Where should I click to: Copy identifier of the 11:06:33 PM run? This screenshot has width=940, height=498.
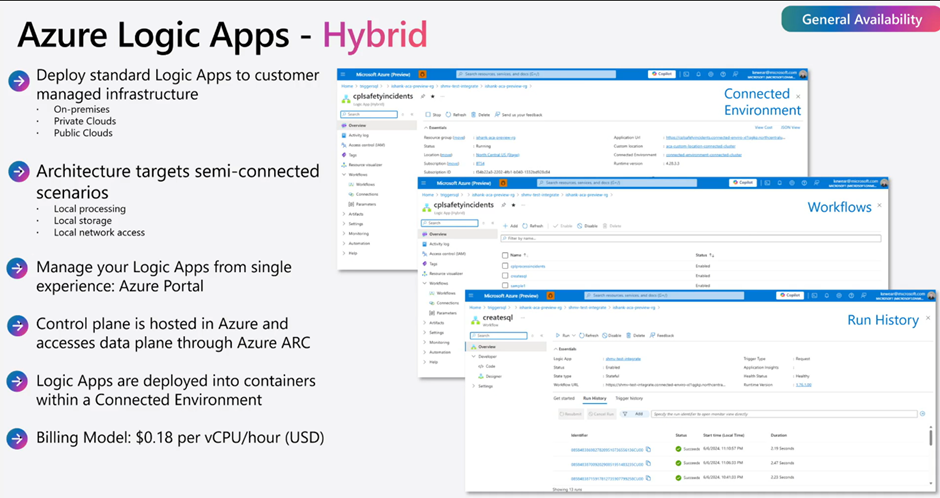[x=649, y=463]
